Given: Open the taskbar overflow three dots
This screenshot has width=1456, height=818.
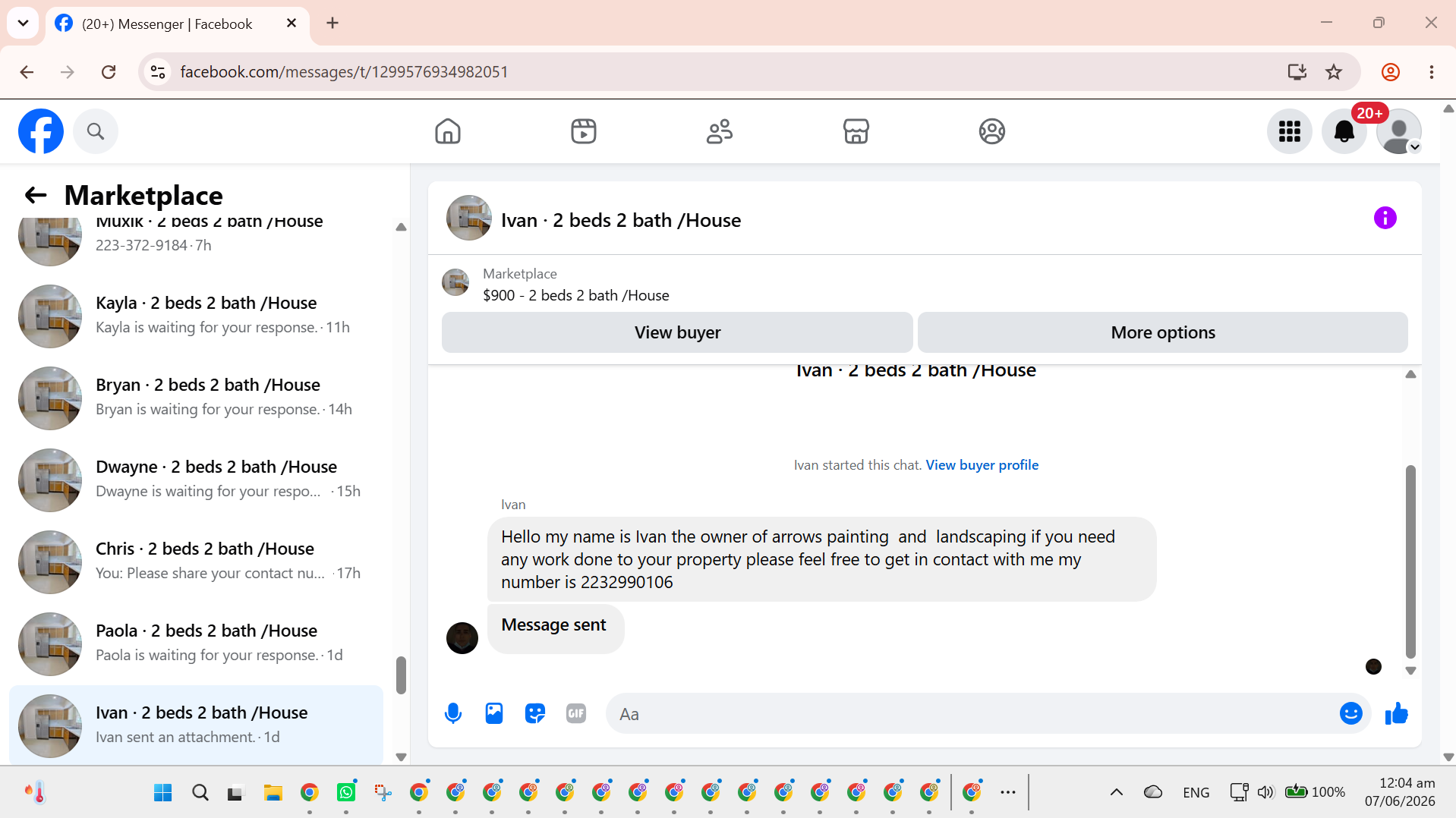Looking at the screenshot, I should point(1008,792).
